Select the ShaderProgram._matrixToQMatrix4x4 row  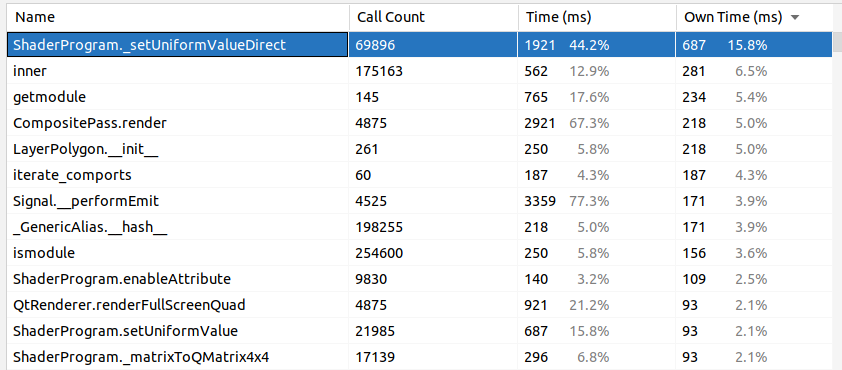(419, 357)
